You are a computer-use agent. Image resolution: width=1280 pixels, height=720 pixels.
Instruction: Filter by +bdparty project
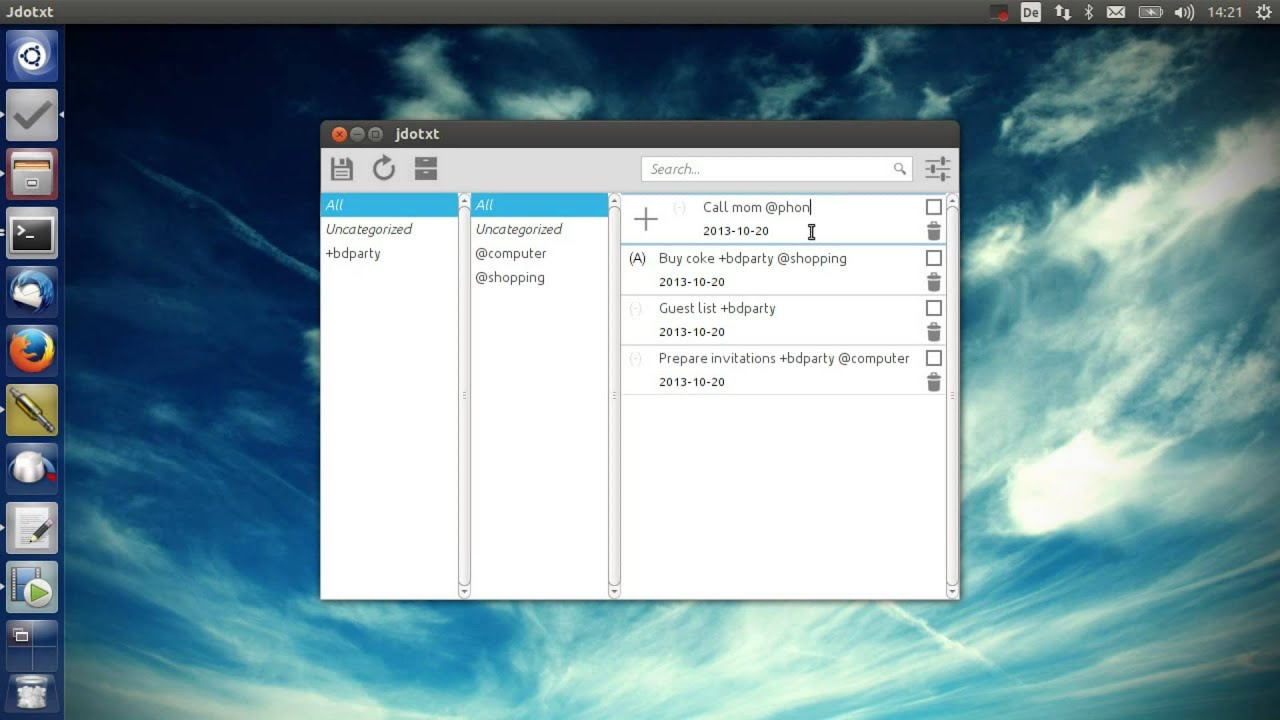(389, 253)
